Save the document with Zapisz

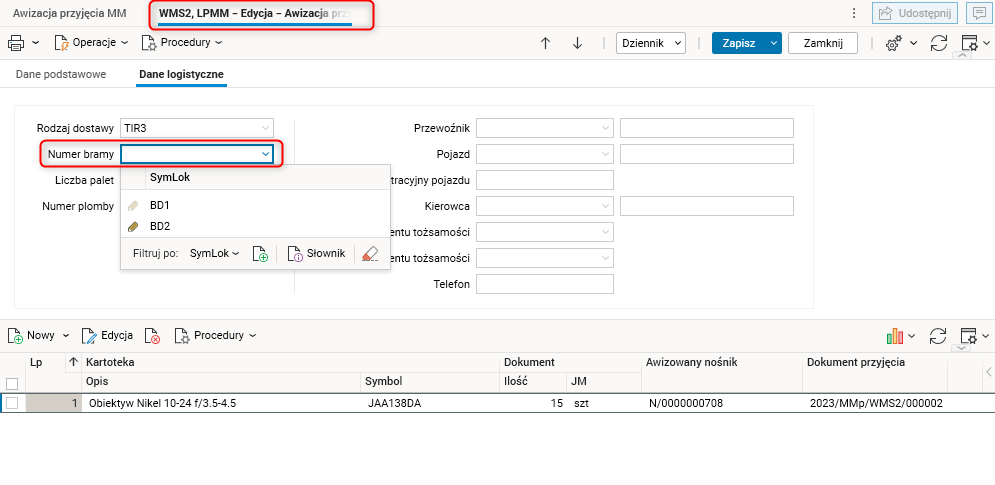[x=739, y=43]
